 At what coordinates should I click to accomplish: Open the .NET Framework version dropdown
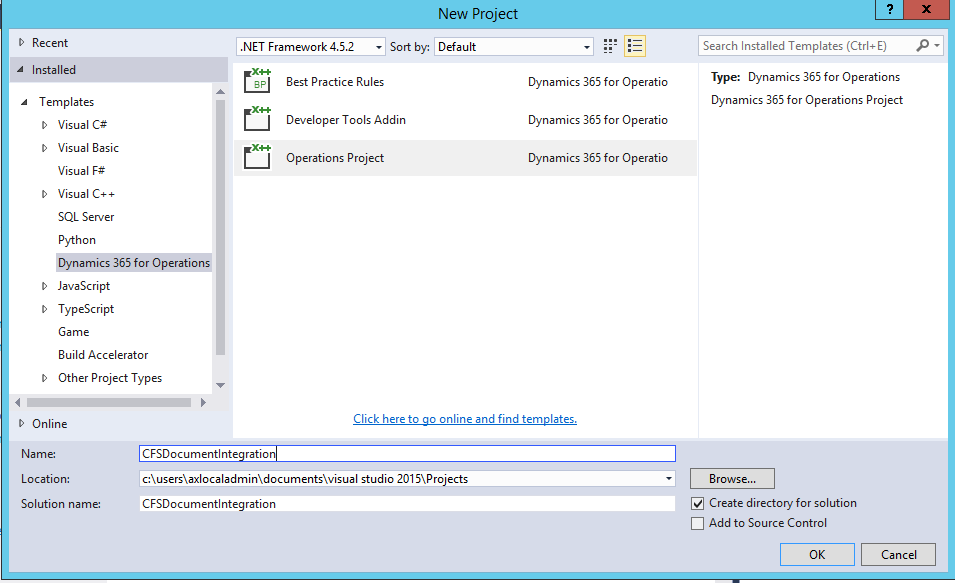click(311, 47)
